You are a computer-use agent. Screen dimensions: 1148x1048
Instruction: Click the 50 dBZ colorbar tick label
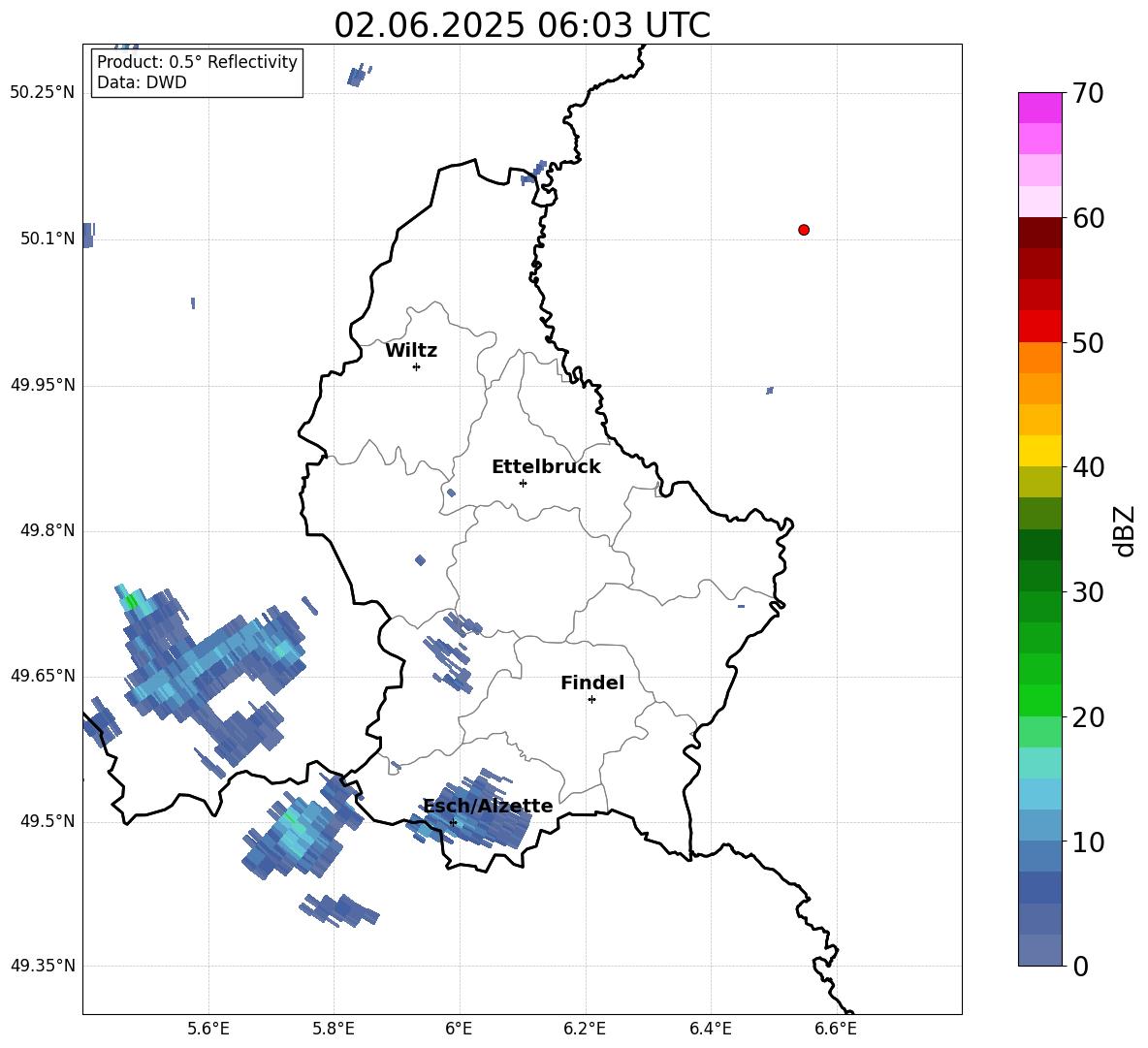[1087, 342]
